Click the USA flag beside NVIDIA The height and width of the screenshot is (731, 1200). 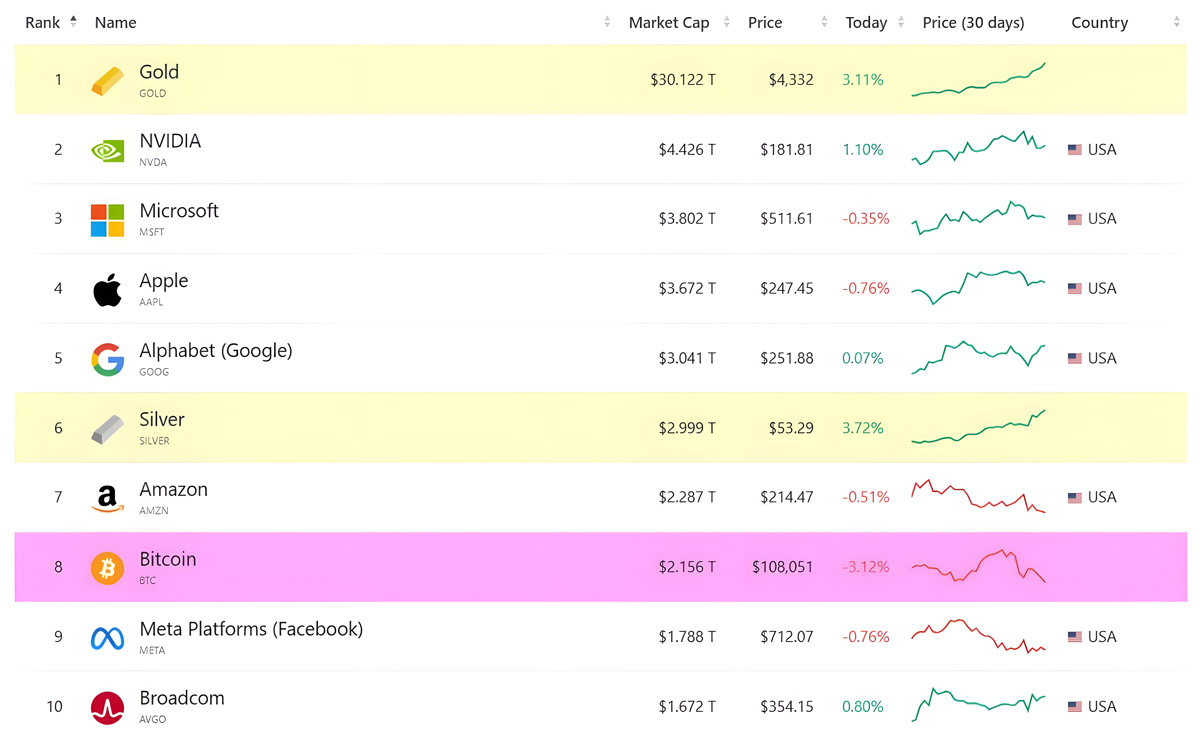tap(1075, 149)
